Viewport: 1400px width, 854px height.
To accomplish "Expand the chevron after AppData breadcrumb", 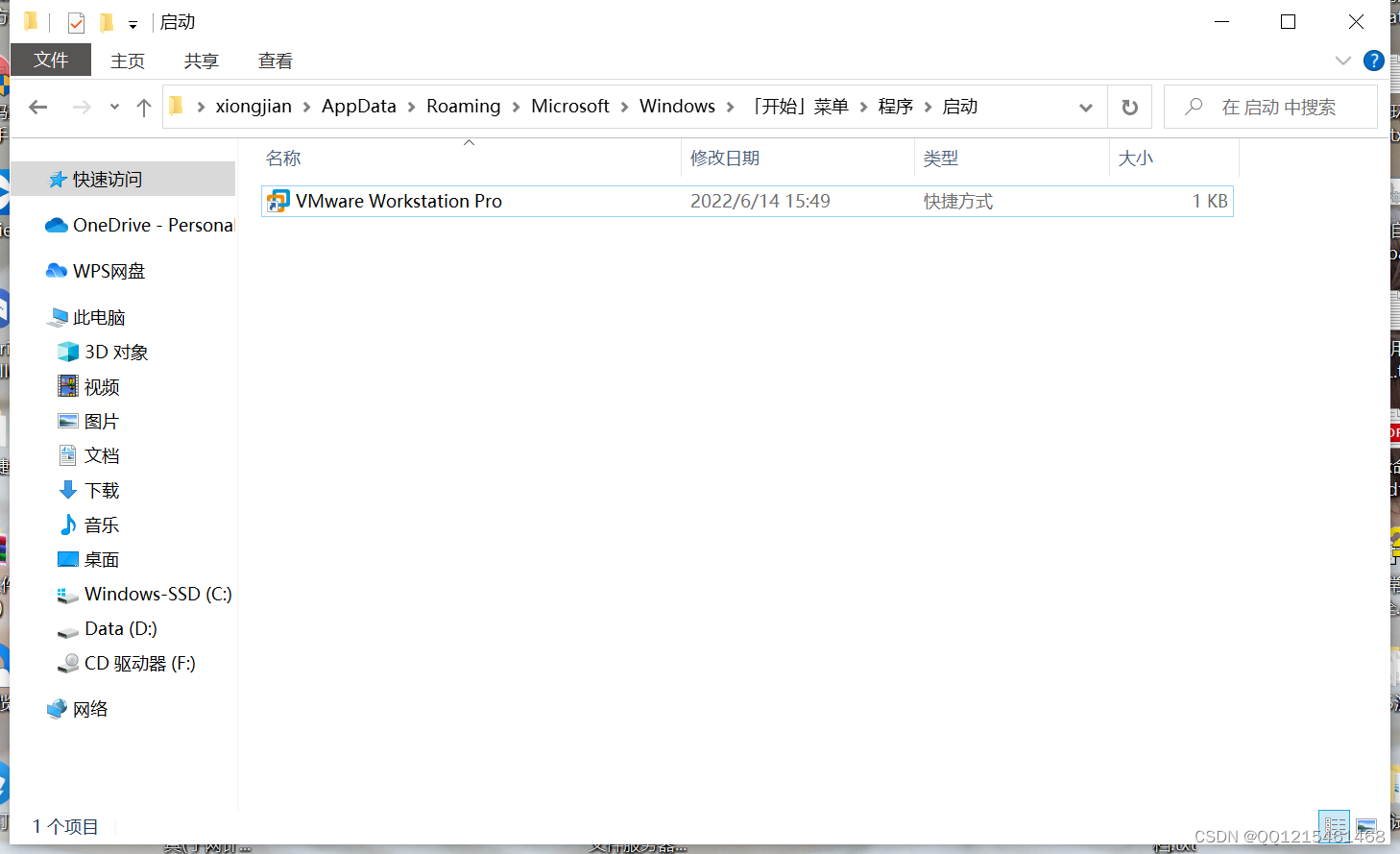I will pyautogui.click(x=411, y=107).
